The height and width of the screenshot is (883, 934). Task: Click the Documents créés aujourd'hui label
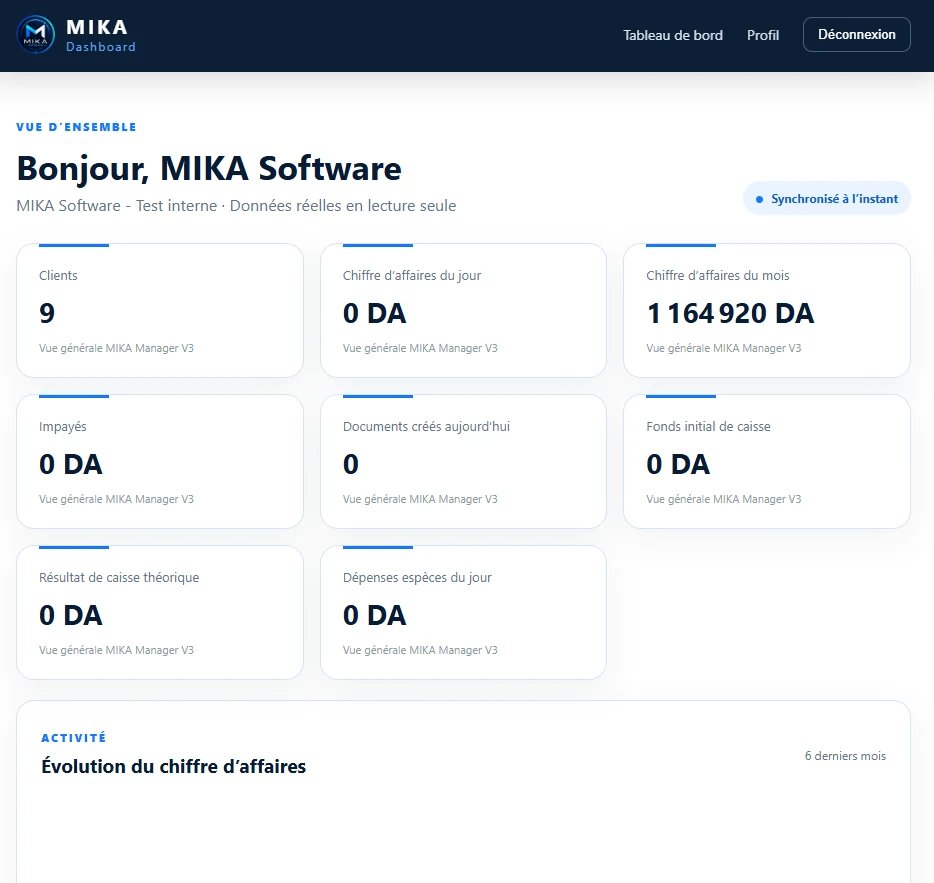pyautogui.click(x=426, y=427)
